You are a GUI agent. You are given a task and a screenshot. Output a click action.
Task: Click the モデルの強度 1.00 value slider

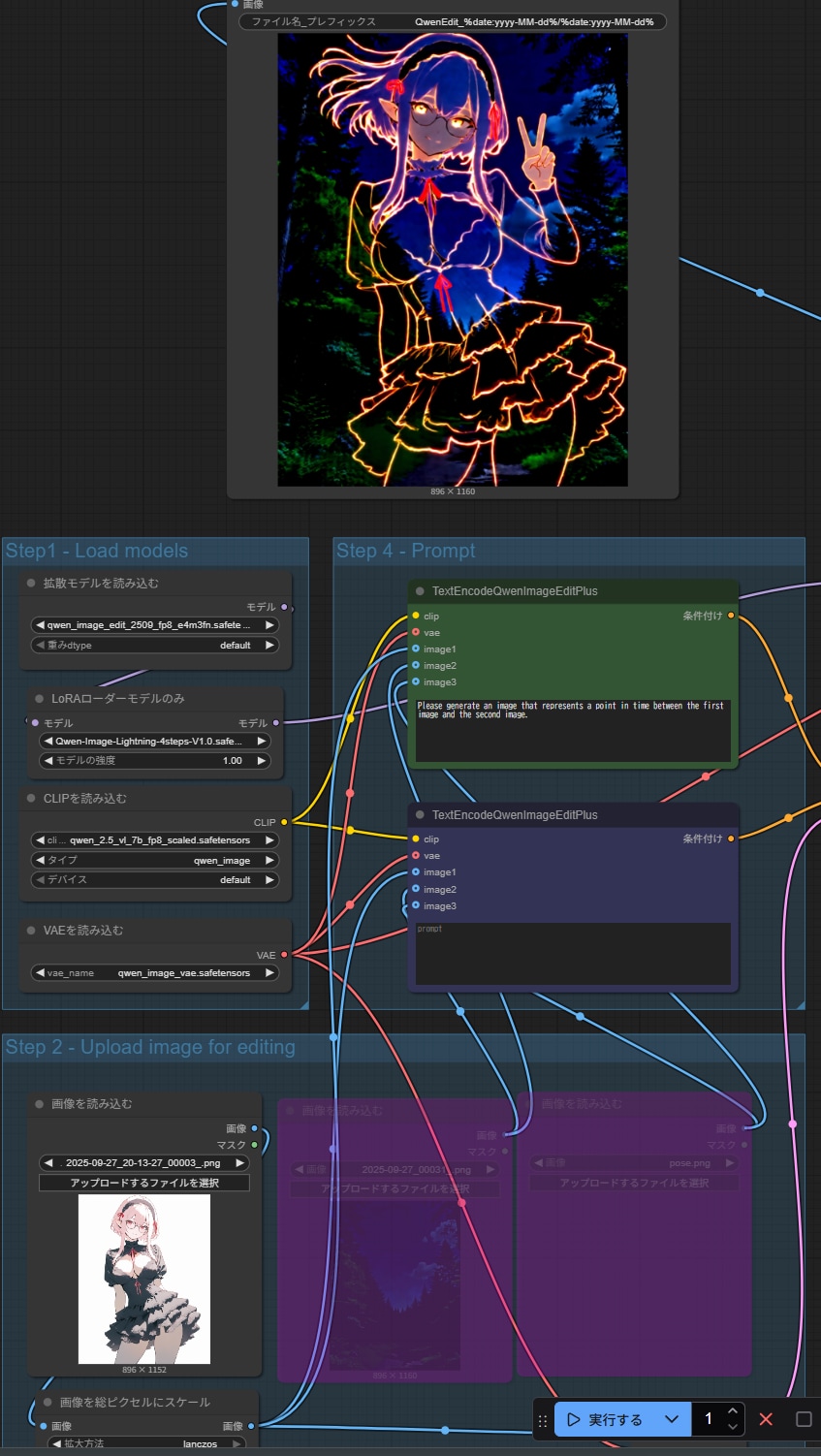point(155,761)
